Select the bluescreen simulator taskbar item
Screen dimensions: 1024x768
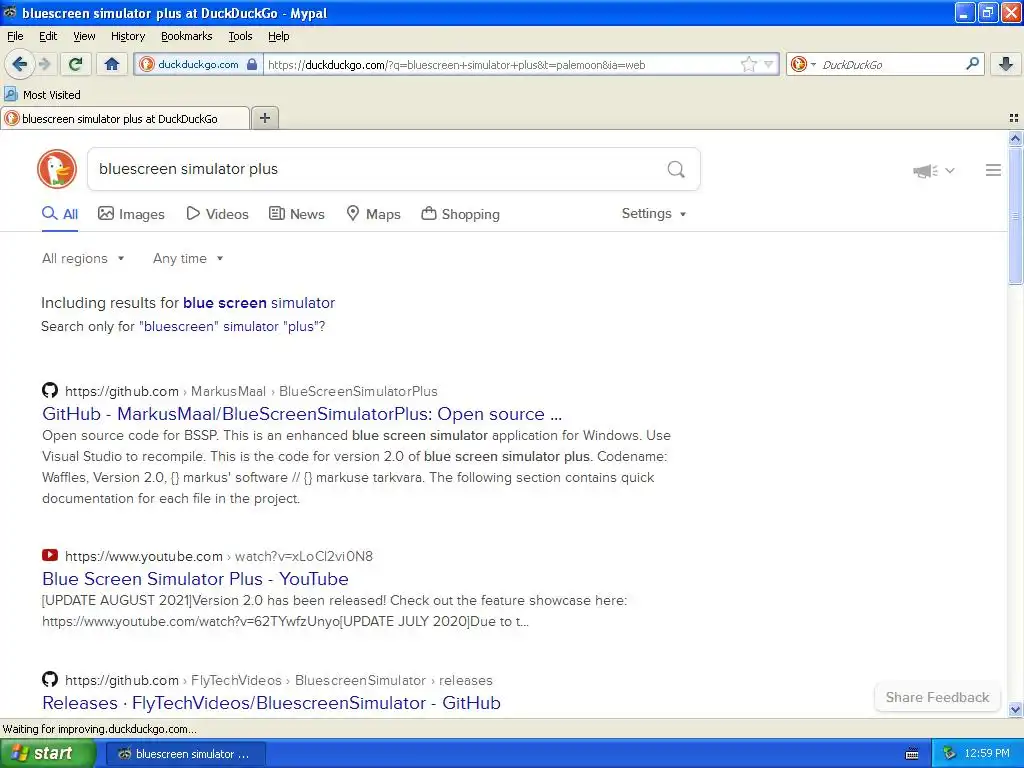[185, 754]
